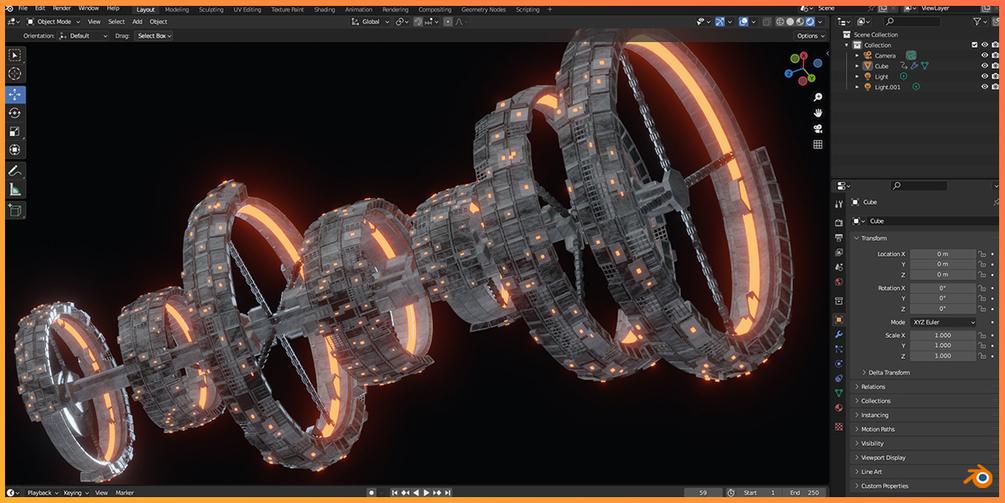Switch to the Geometry Nodes workspace tab
Screen dimensions: 1005x503
click(x=483, y=10)
